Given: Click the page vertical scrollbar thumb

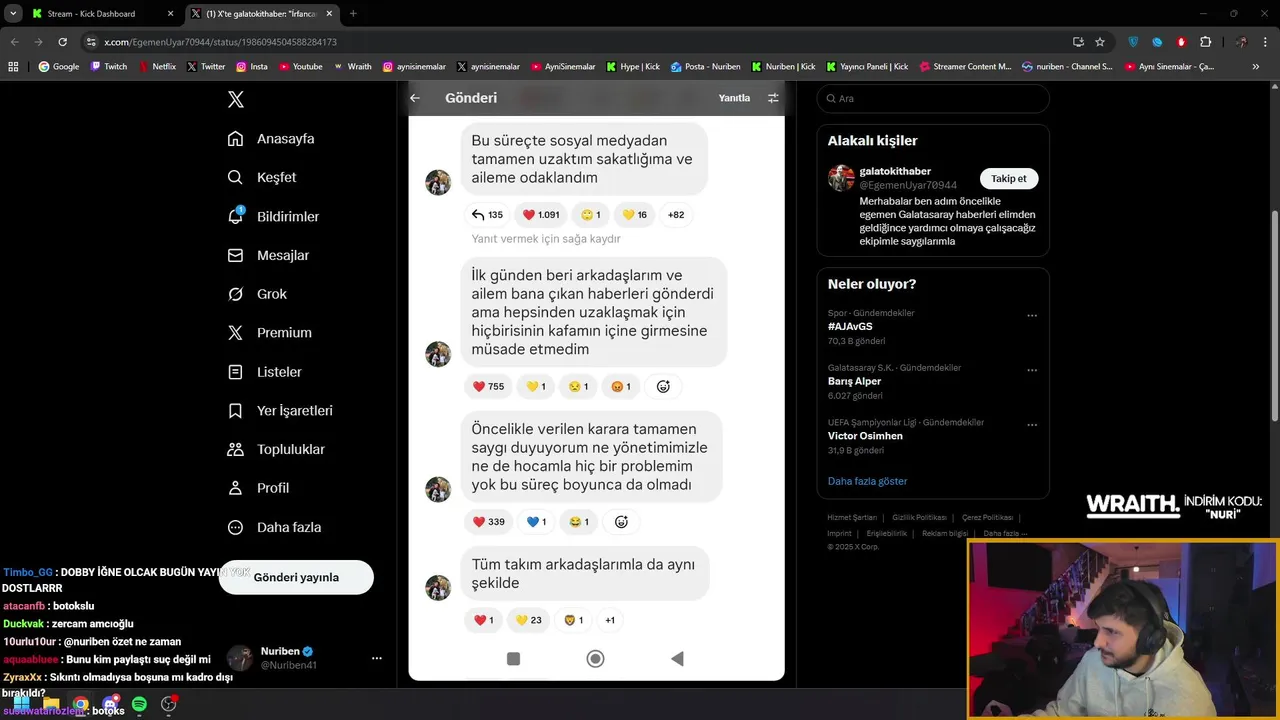Looking at the screenshot, I should coord(1274,315).
